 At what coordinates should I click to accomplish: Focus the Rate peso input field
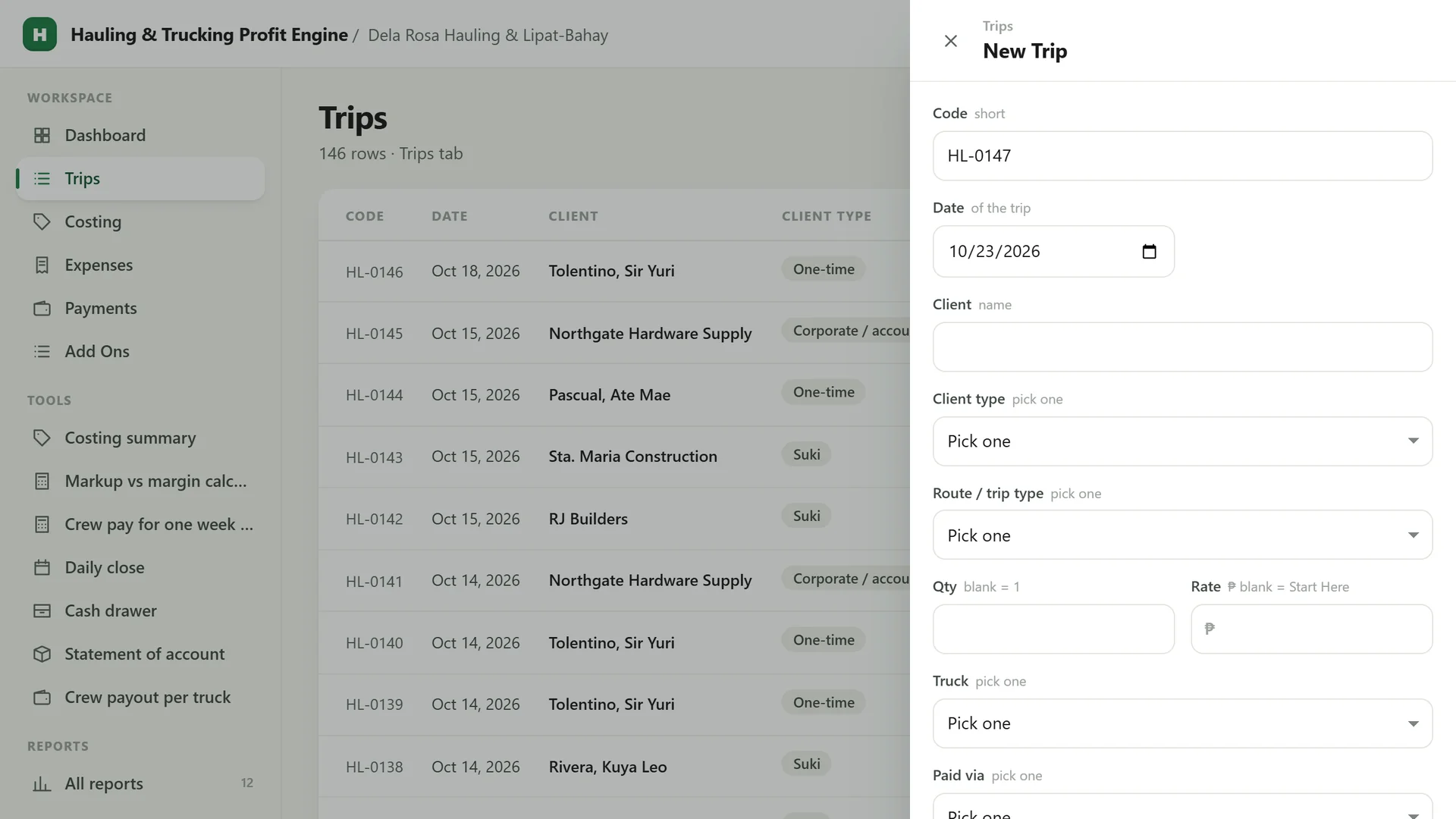pos(1311,629)
